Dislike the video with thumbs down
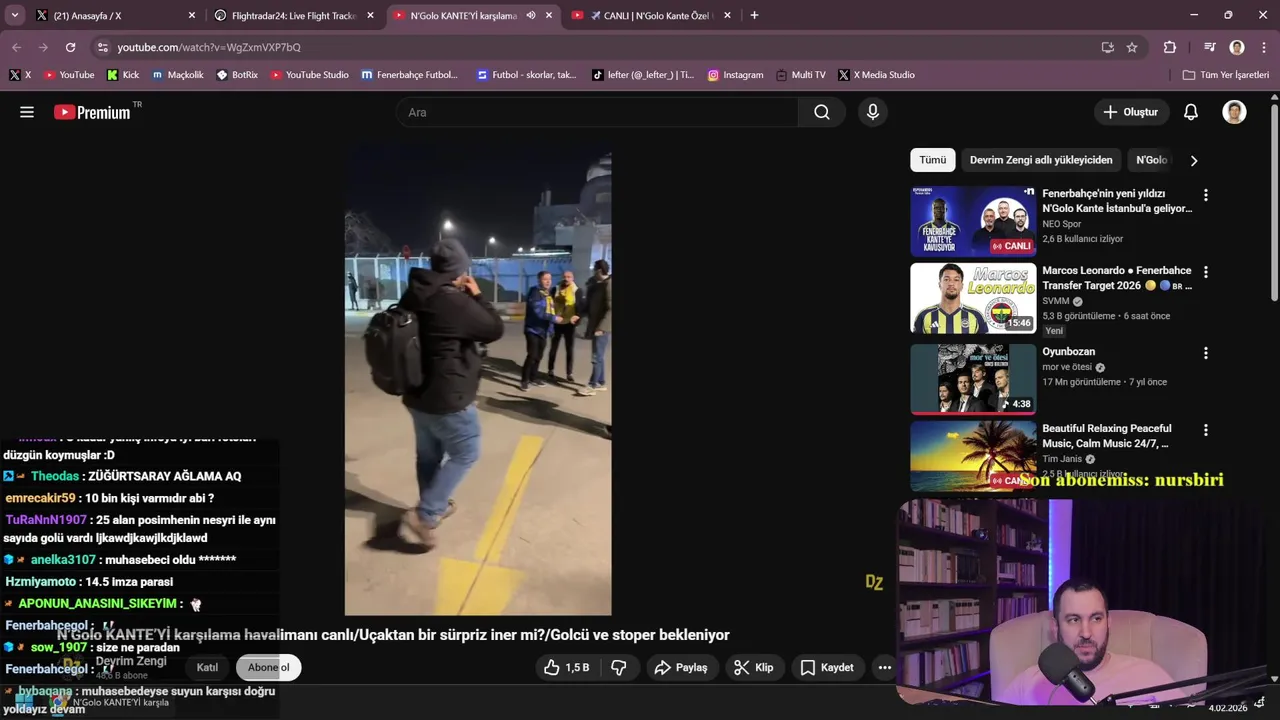 pyautogui.click(x=619, y=667)
